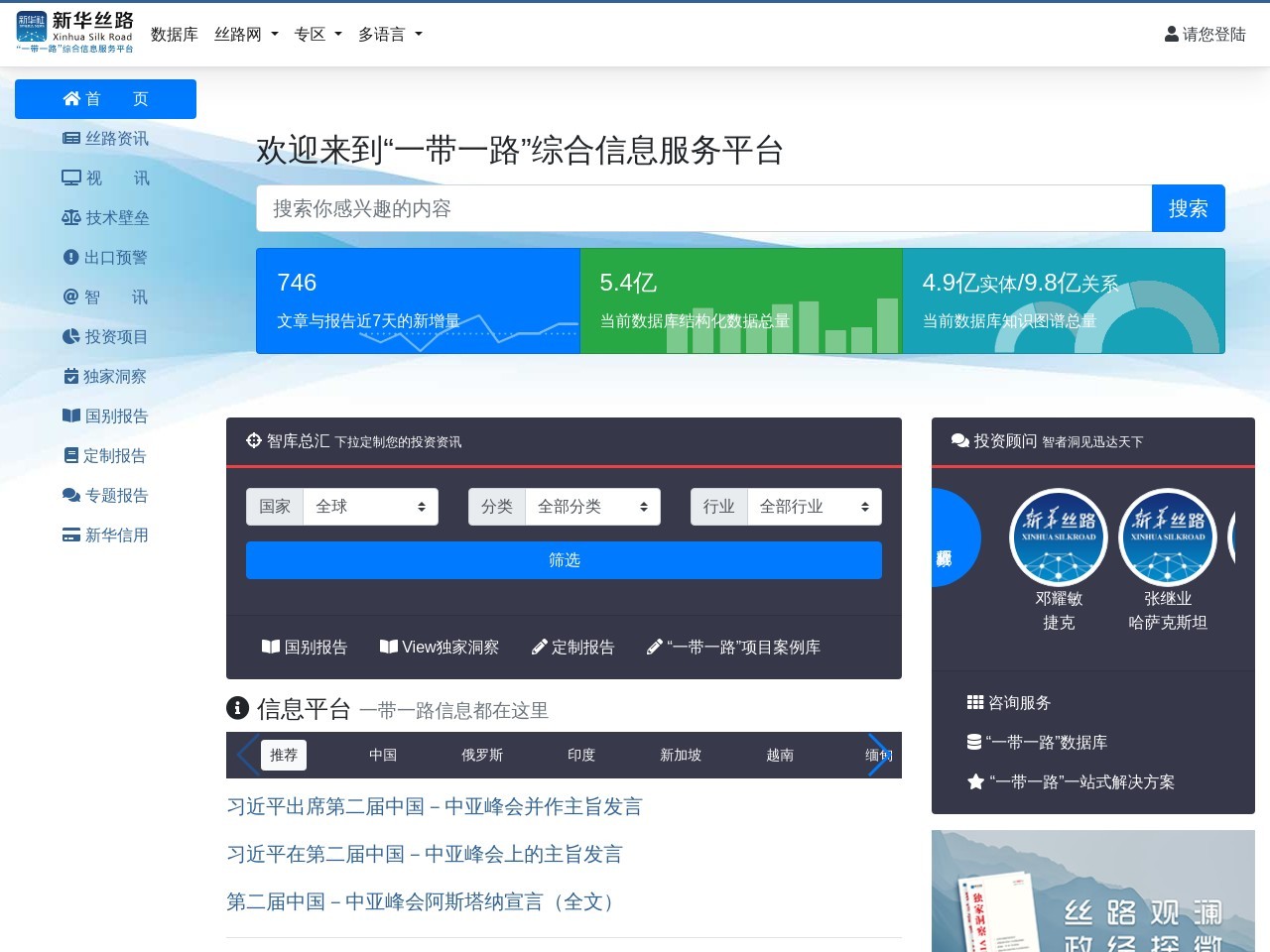Click the home icon in sidebar
This screenshot has height=952, width=1270.
71,98
